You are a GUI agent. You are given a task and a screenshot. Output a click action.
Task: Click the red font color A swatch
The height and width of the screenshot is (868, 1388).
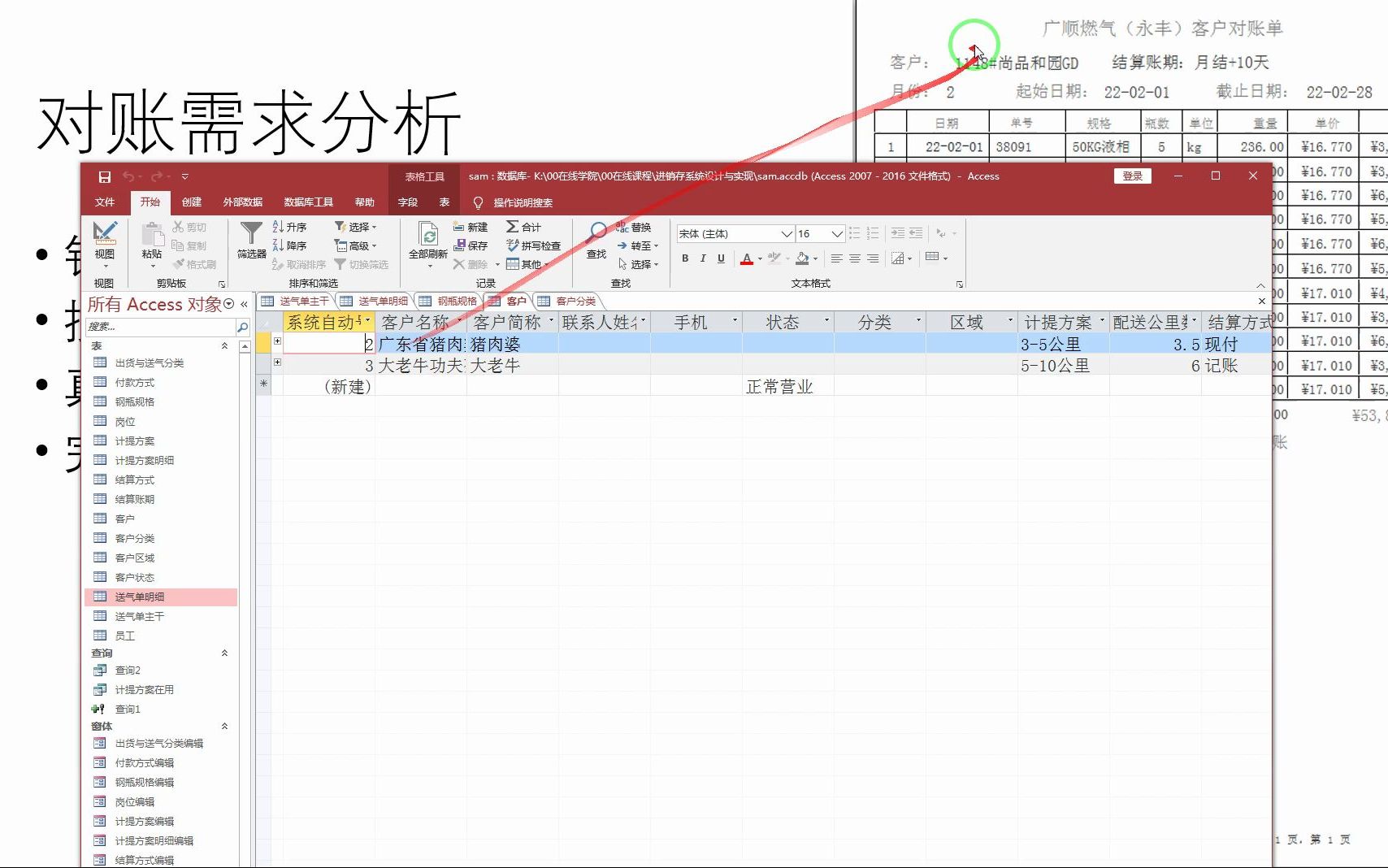click(747, 258)
